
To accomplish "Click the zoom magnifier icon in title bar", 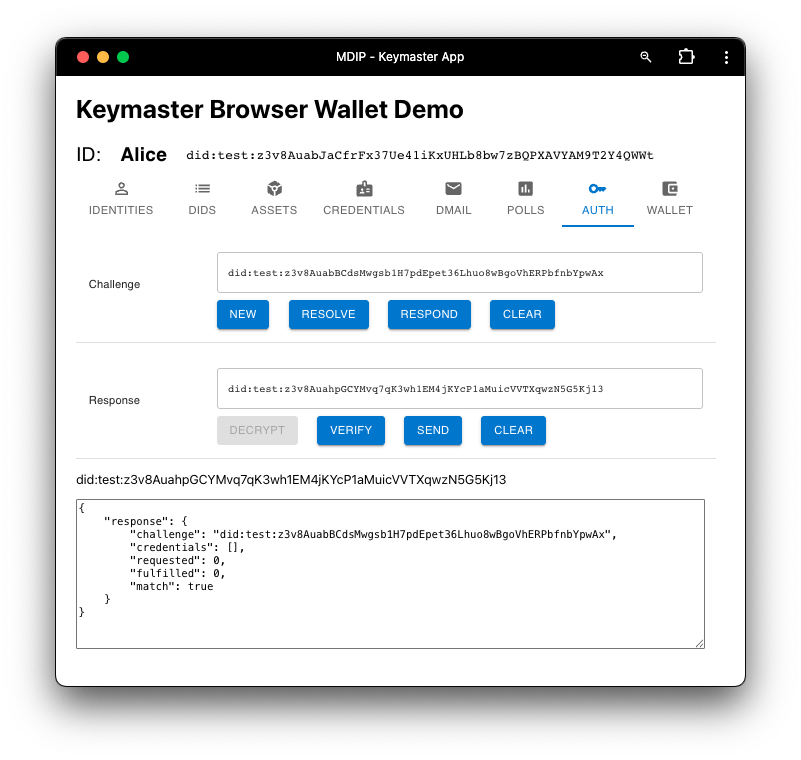I will 646,57.
